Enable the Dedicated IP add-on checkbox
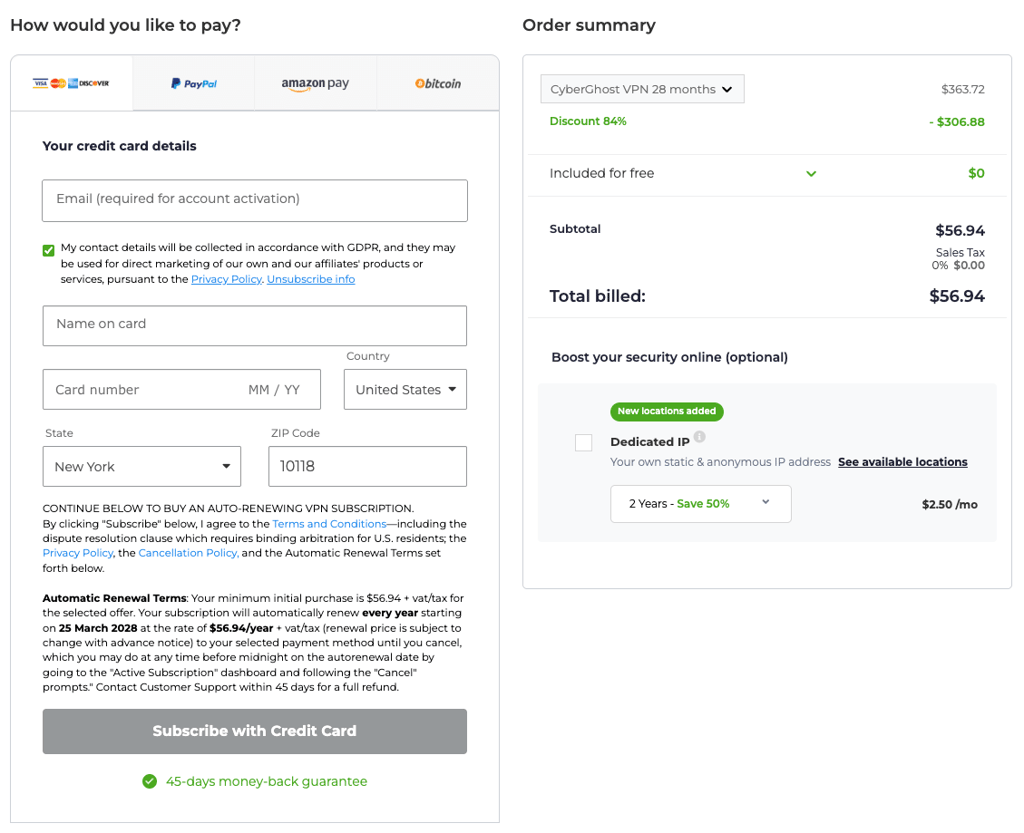 [583, 443]
